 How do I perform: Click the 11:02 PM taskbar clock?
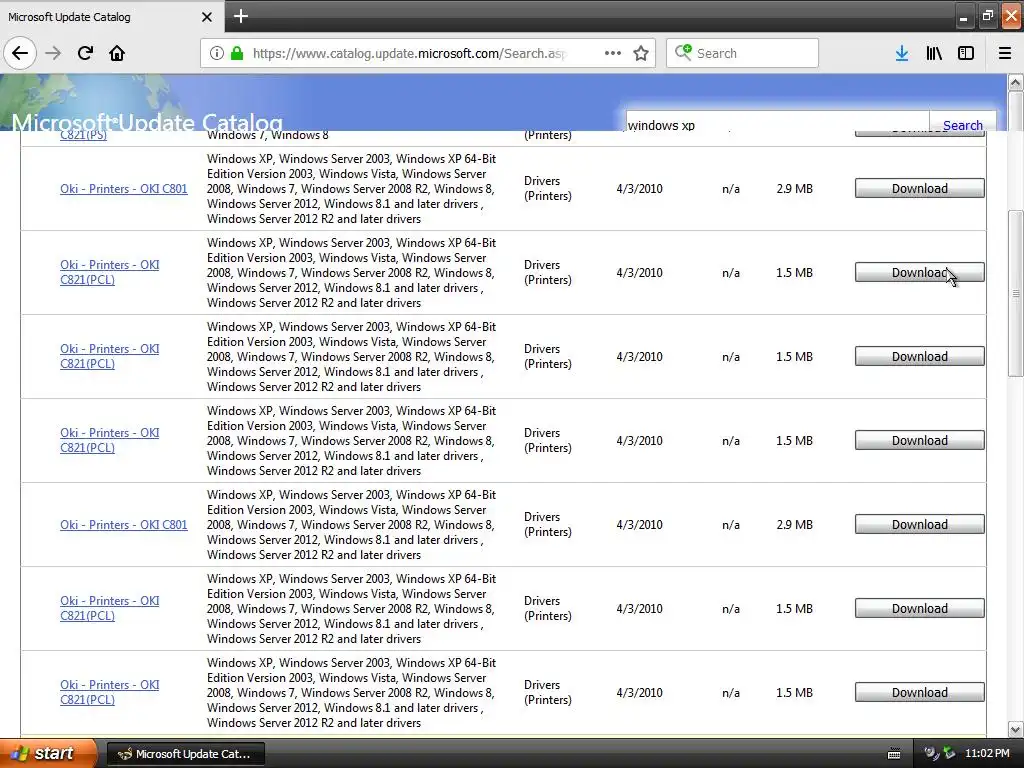click(x=987, y=754)
